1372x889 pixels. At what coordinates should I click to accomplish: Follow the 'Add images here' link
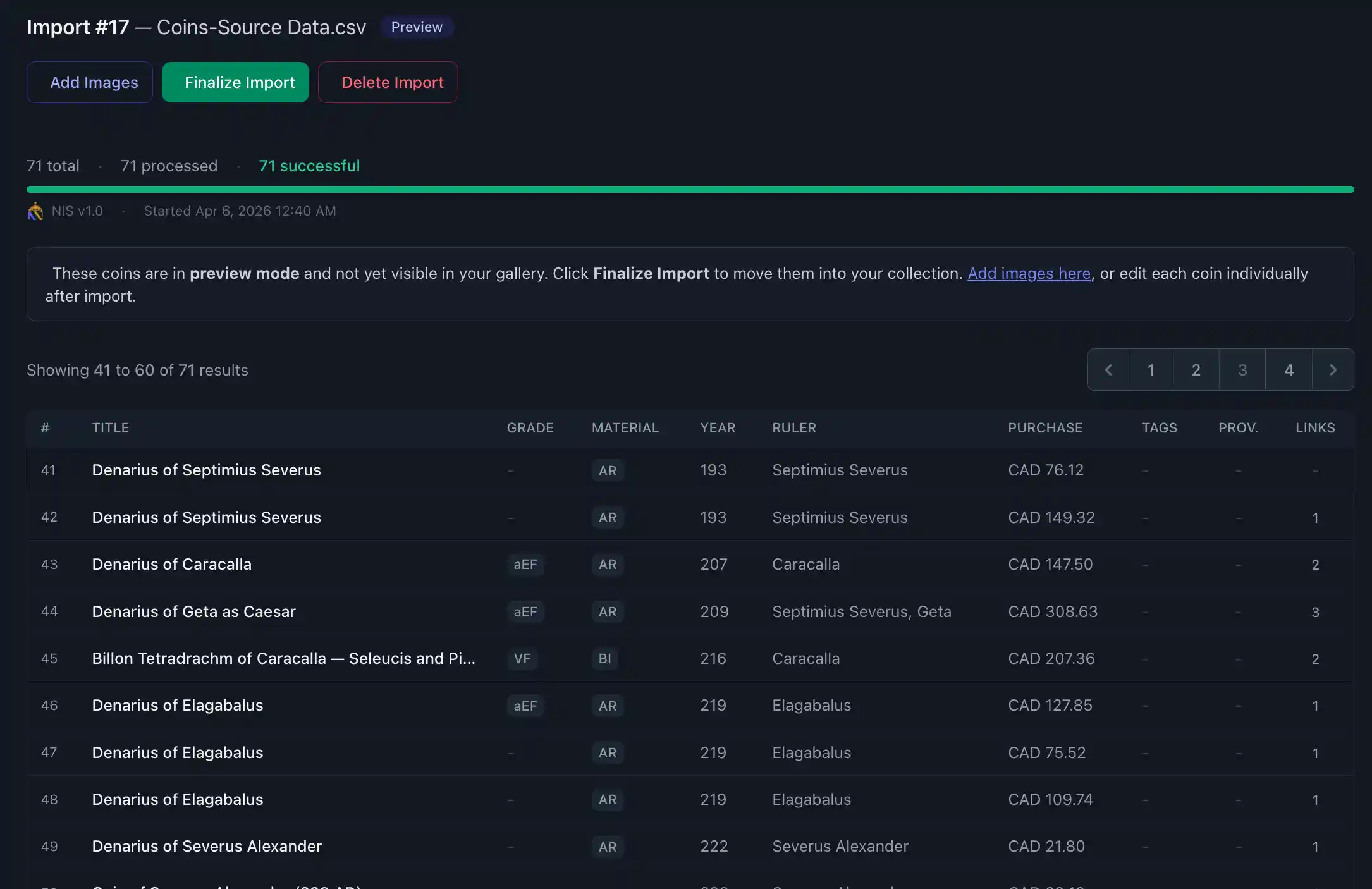click(x=1029, y=274)
